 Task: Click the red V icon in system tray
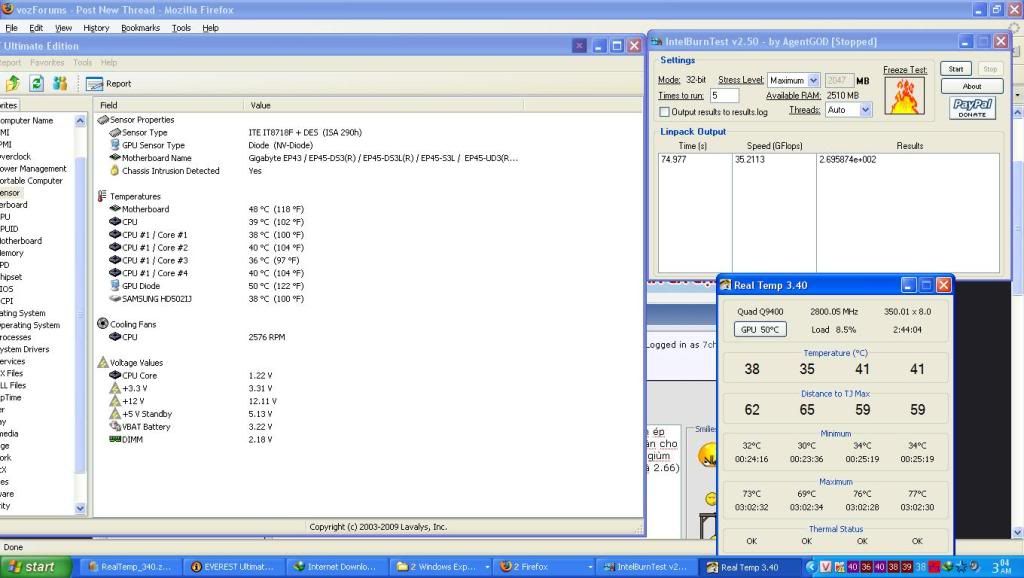[825, 567]
